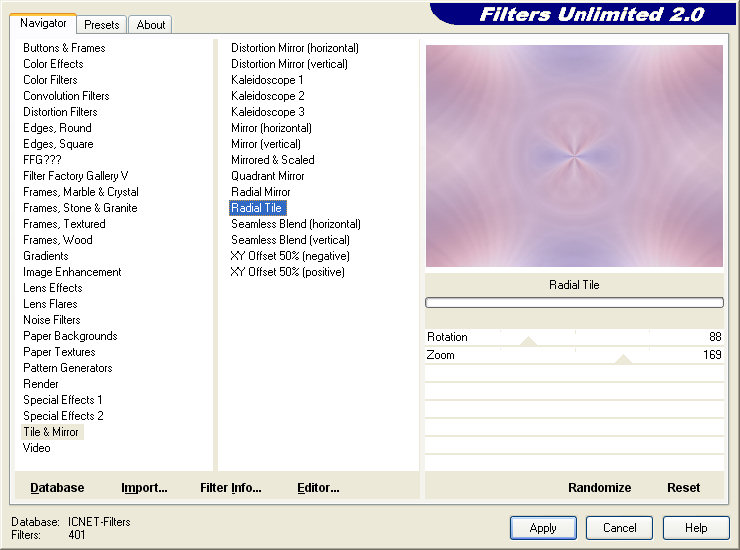Viewport: 740px width, 550px height.
Task: Select Edges, Round category
Action: pos(57,128)
